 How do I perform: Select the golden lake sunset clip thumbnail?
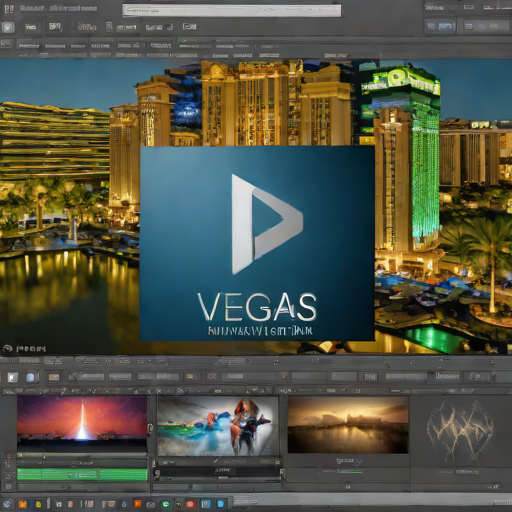(x=348, y=425)
